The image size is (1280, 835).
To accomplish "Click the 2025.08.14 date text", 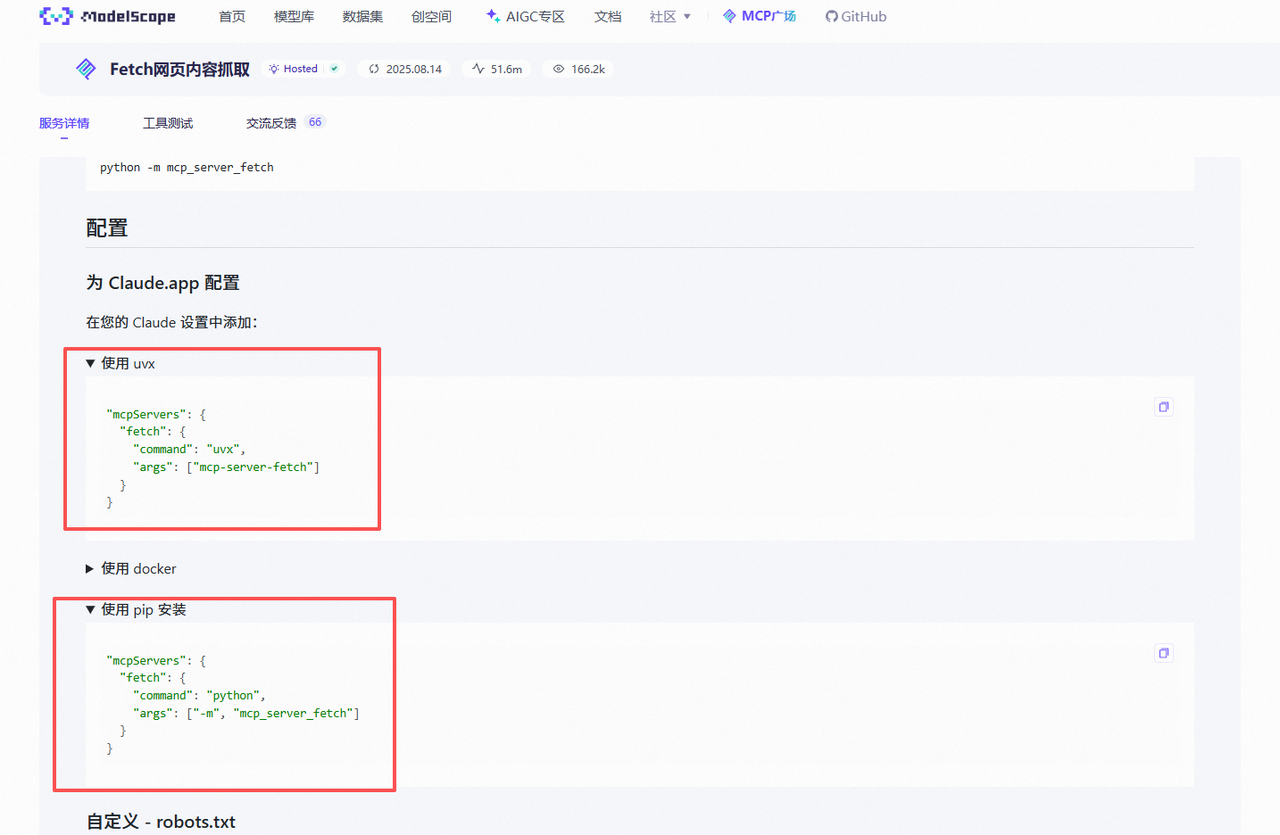I will (413, 69).
